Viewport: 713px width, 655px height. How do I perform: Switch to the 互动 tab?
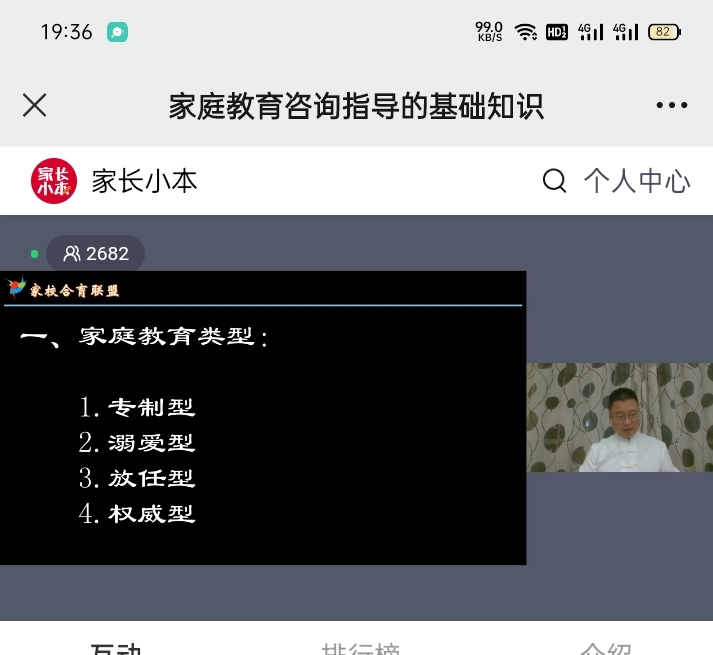tap(116, 648)
